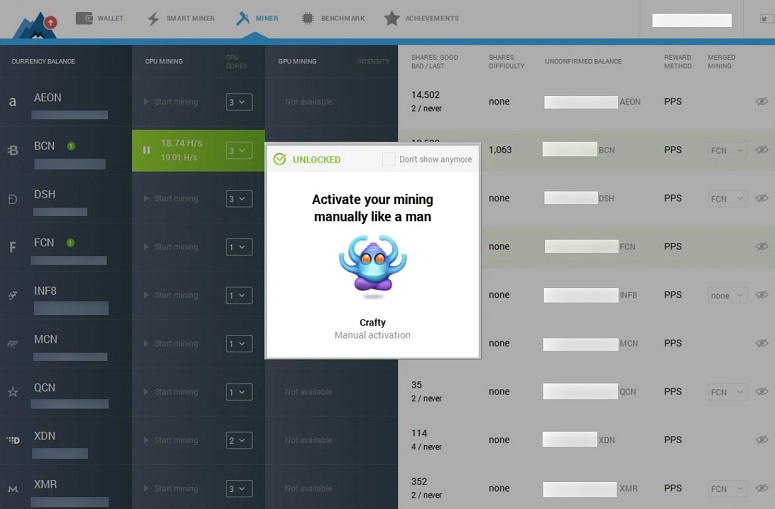Open XDN CPU cores dropdown

[x=239, y=440]
